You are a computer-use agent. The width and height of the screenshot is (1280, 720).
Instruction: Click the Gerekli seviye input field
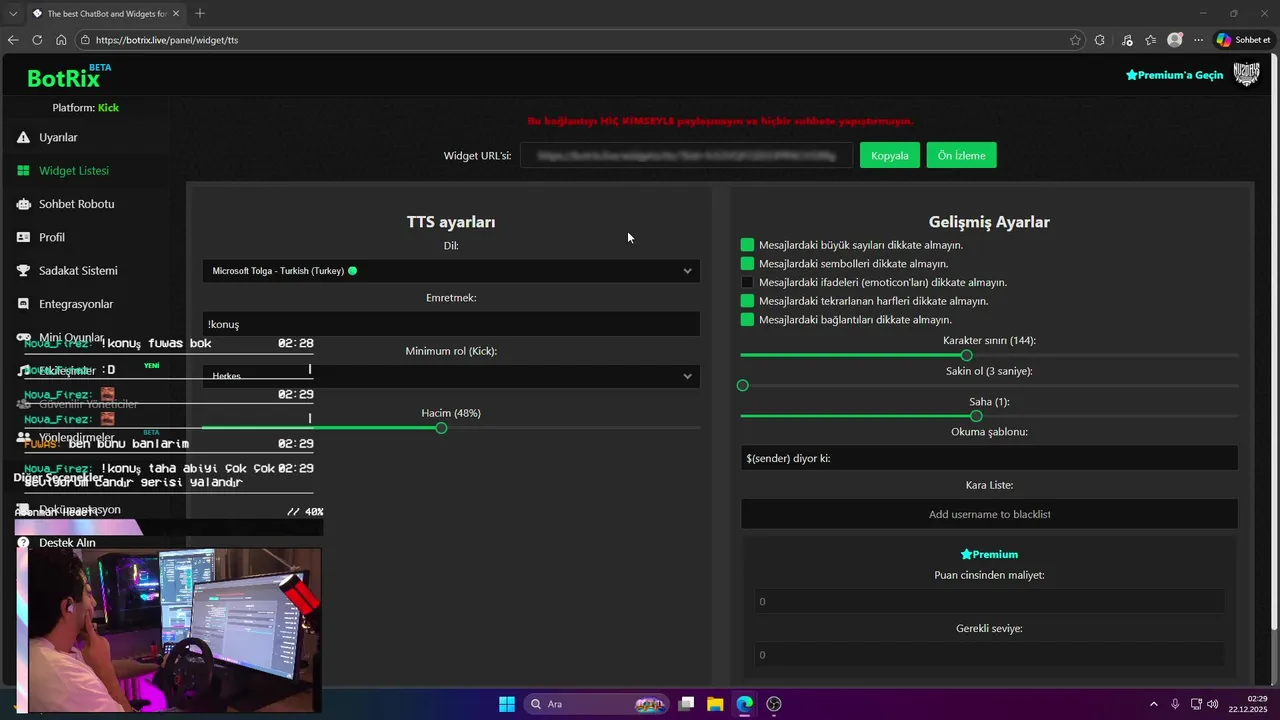[x=989, y=655]
